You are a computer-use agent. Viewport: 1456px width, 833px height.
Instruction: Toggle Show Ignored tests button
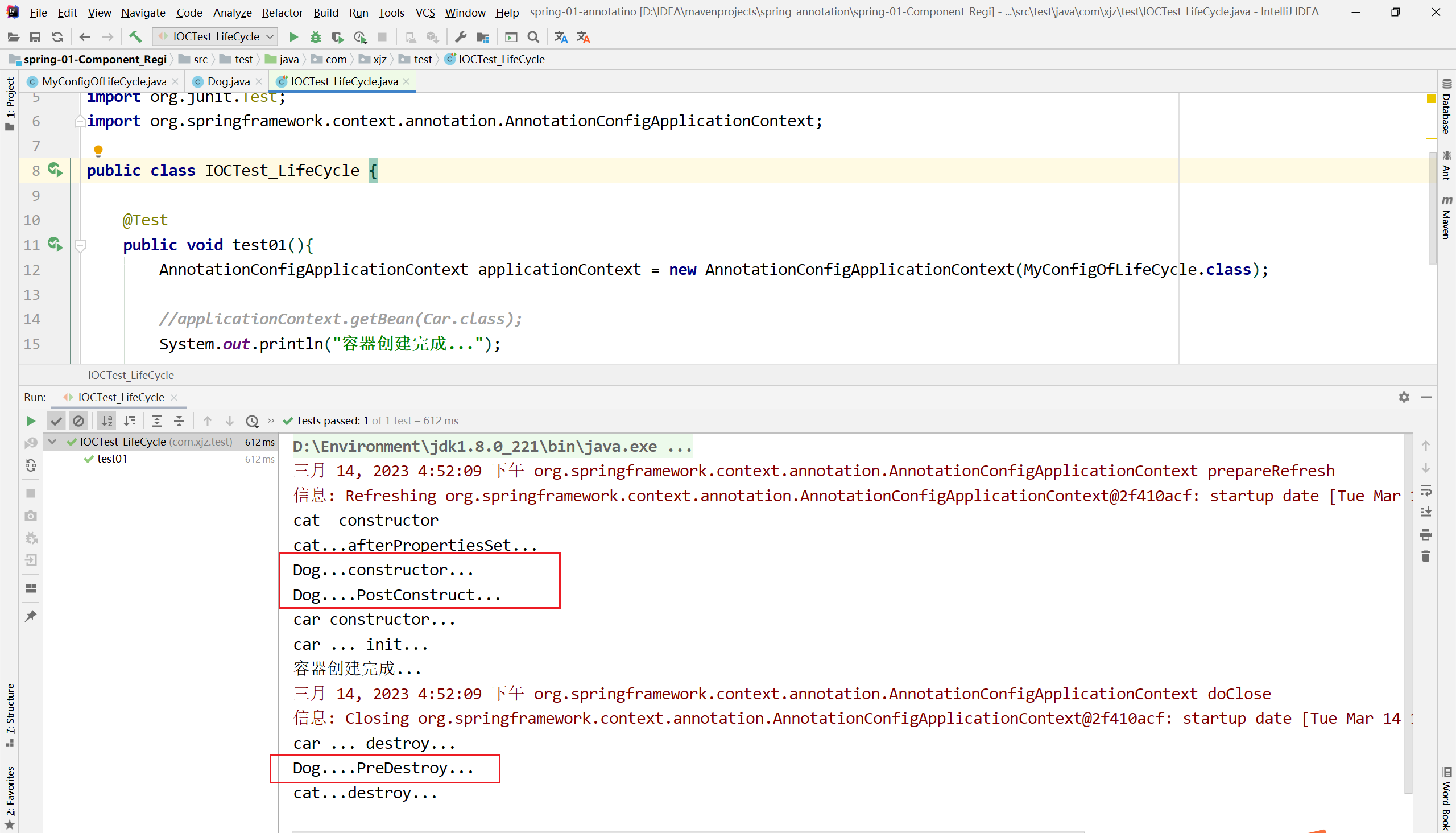coord(78,421)
